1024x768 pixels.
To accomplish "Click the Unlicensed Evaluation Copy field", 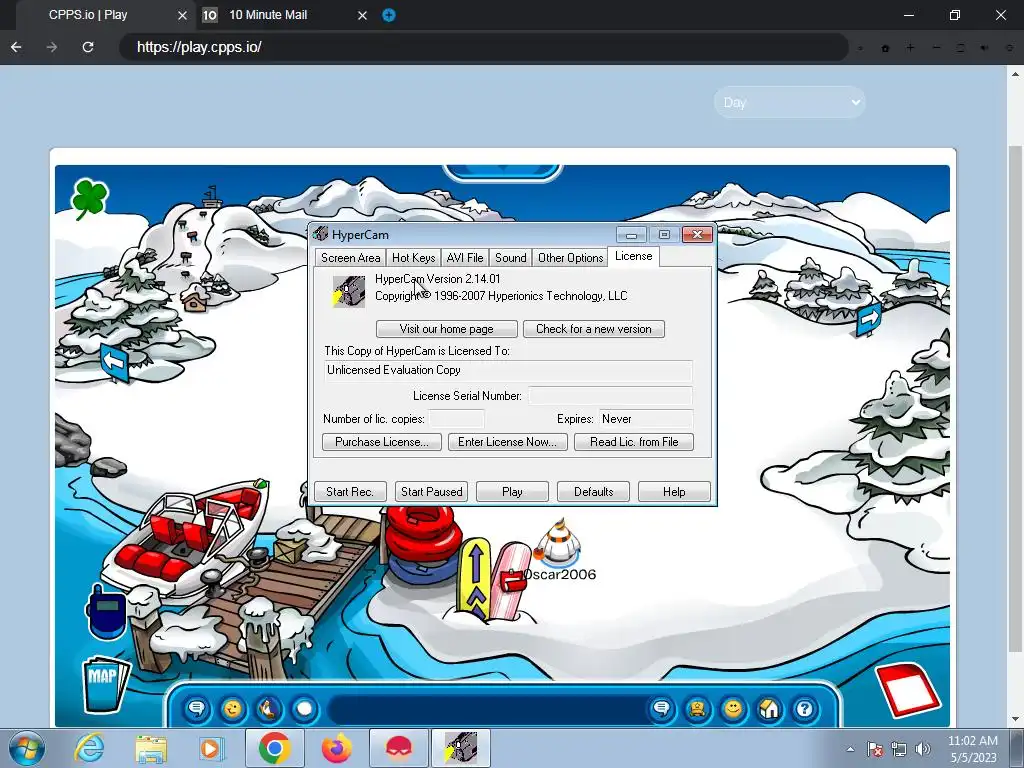I will coord(508,370).
